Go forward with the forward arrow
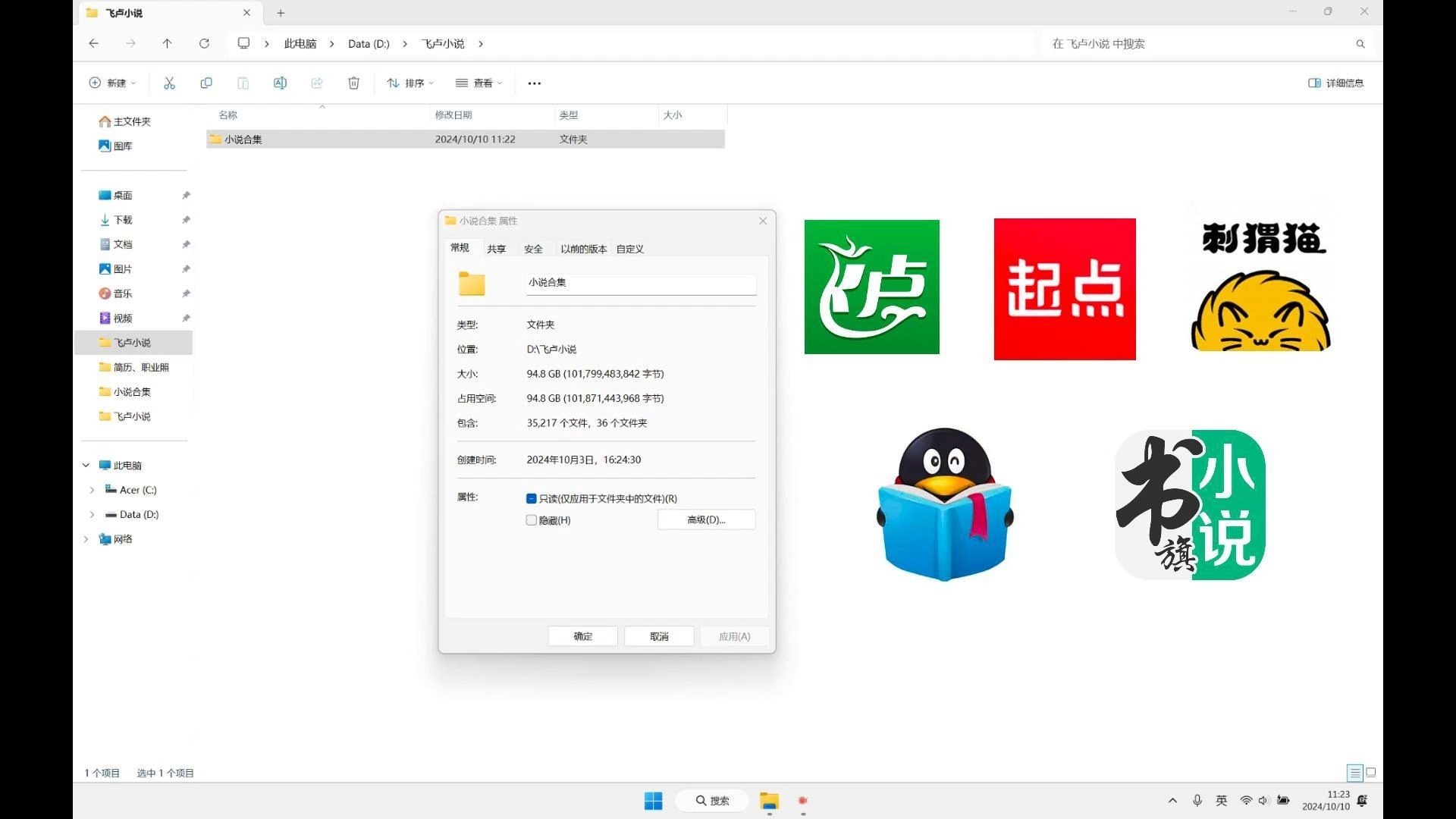Image resolution: width=1456 pixels, height=819 pixels. 131,44
